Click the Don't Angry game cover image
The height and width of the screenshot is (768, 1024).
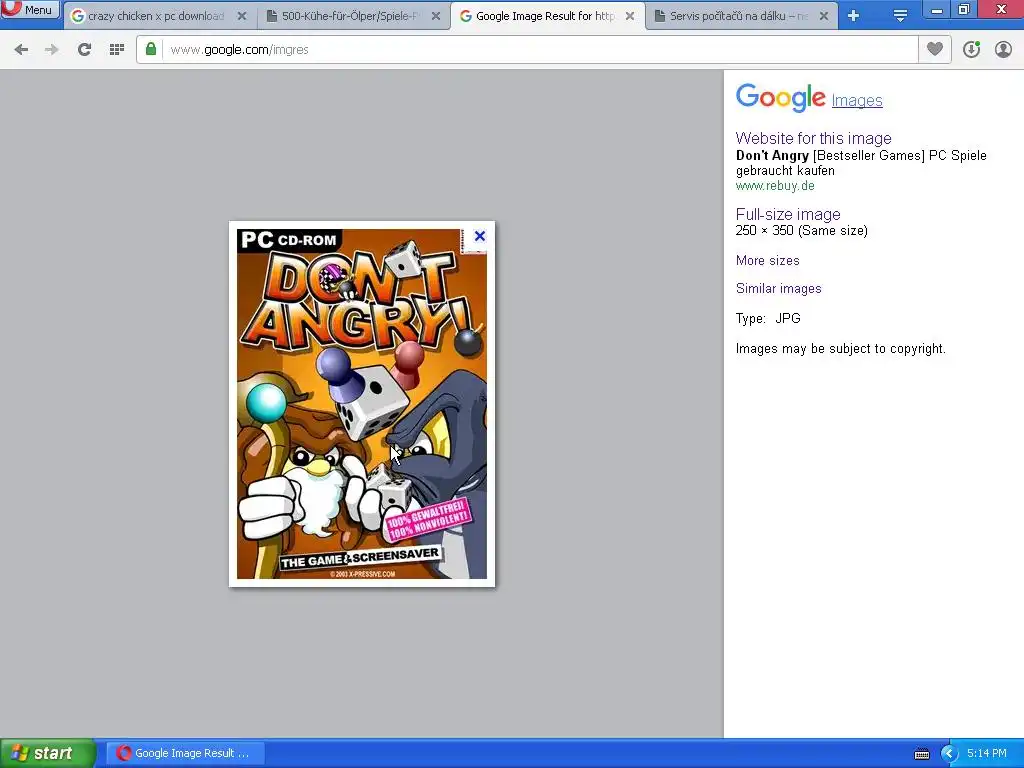pos(362,404)
